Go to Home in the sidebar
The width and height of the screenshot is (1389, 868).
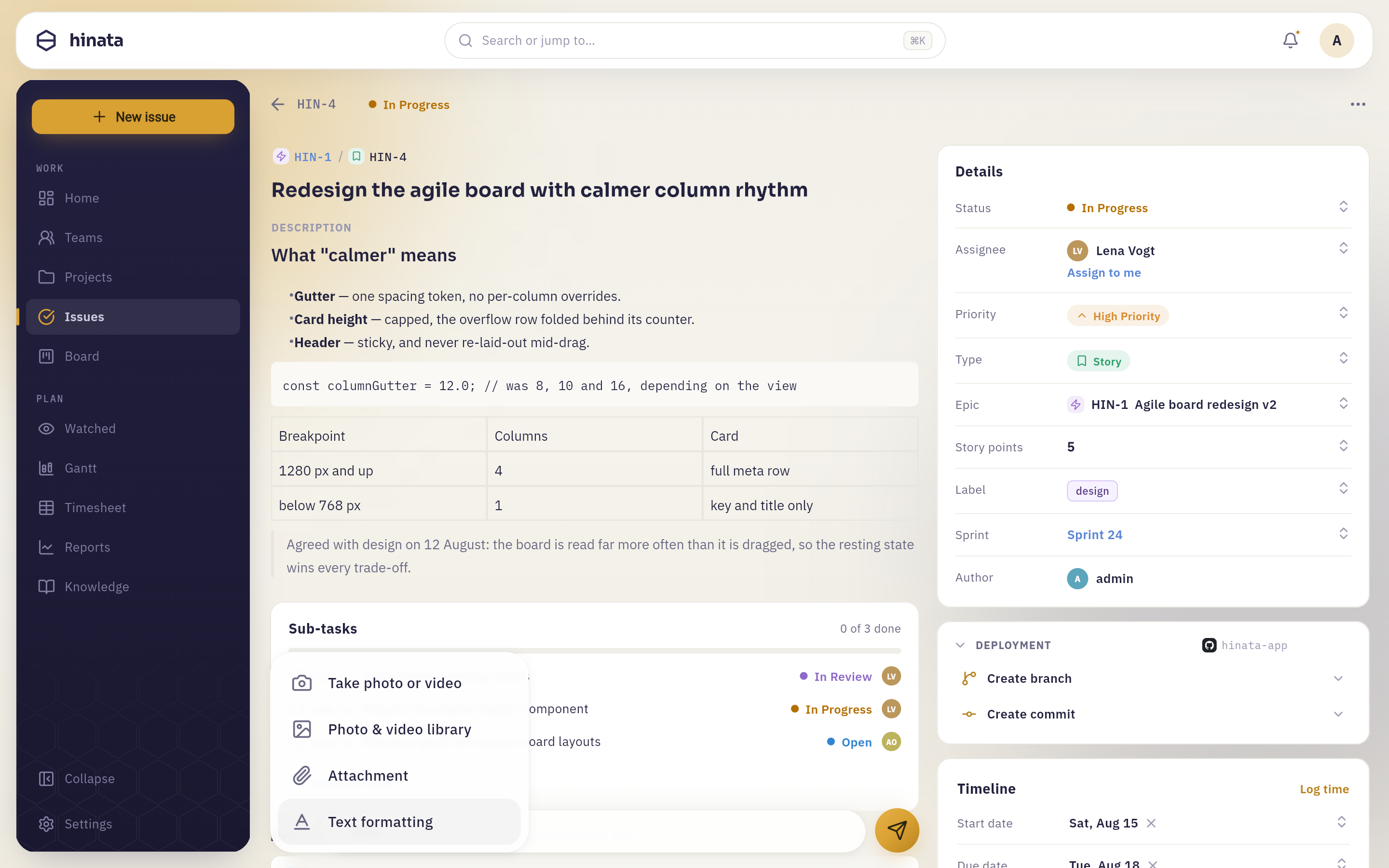pyautogui.click(x=133, y=198)
